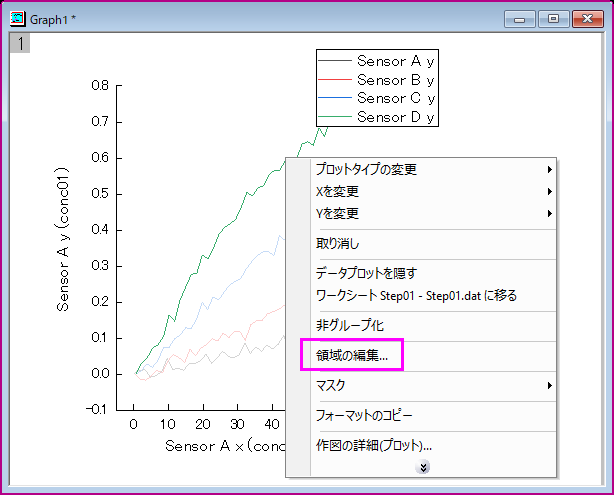614x495 pixels.
Task: Click the 40 tick label on X axis
Action: click(272, 424)
